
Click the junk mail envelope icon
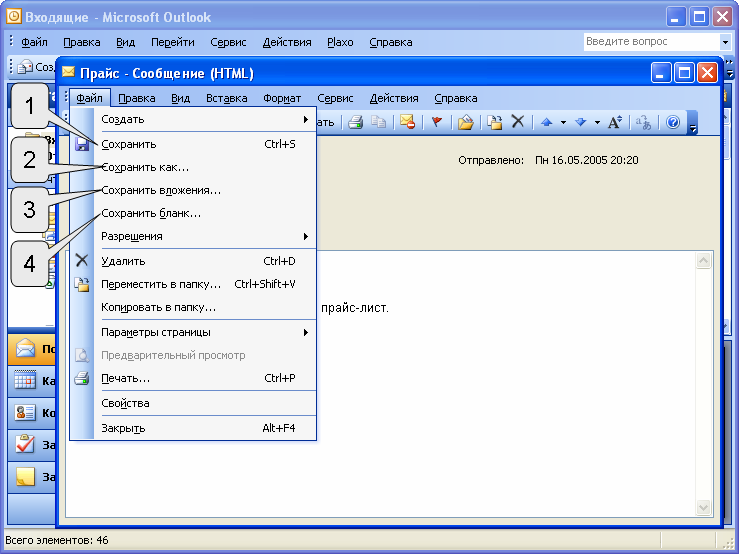(x=407, y=123)
